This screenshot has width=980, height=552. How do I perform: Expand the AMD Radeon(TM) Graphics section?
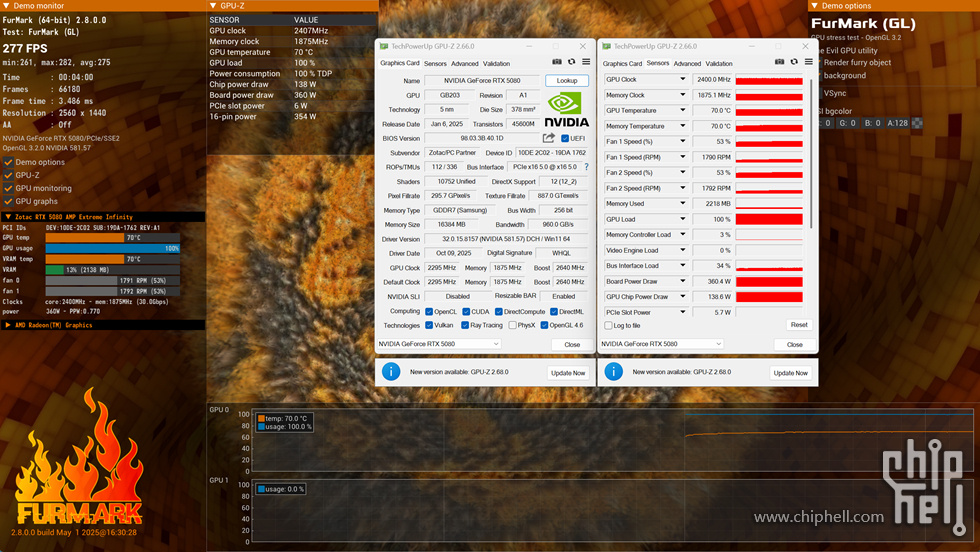pyautogui.click(x=9, y=325)
